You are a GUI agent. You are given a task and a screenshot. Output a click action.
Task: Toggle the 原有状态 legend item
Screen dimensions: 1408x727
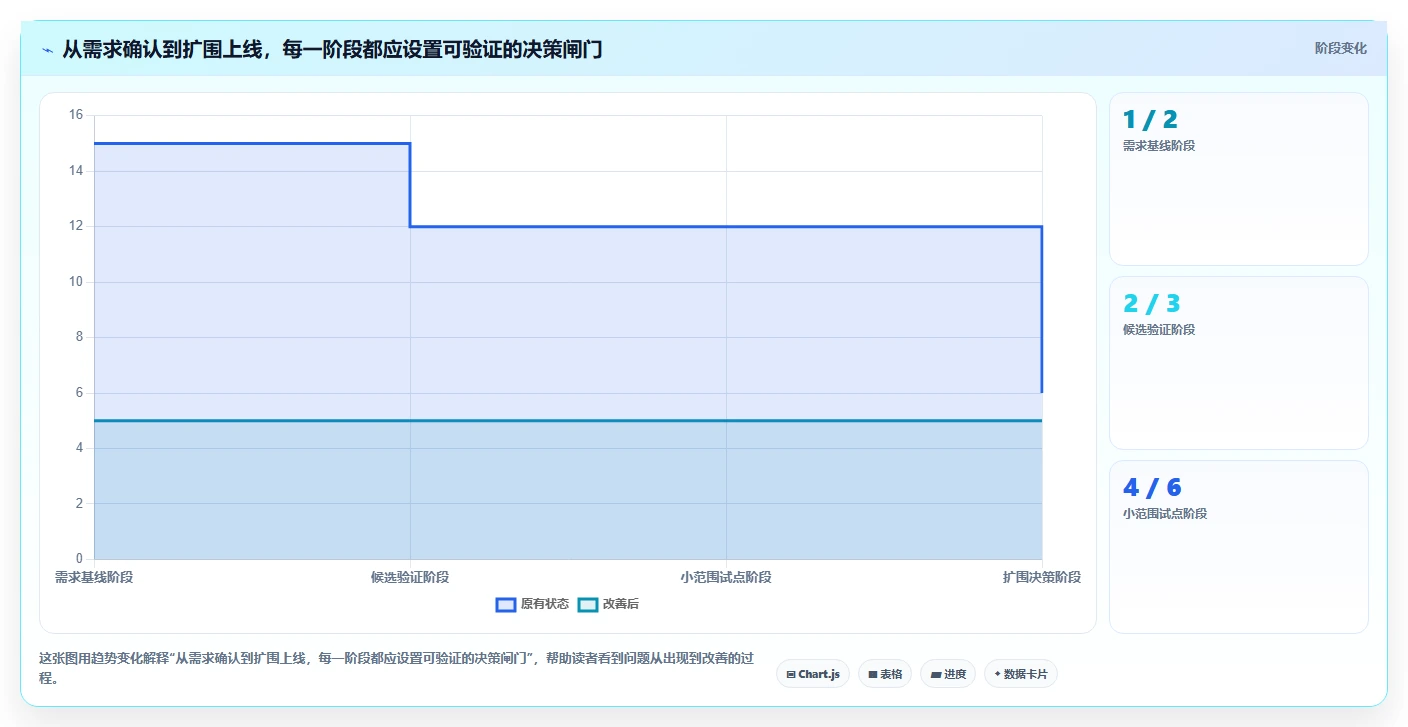pyautogui.click(x=533, y=604)
